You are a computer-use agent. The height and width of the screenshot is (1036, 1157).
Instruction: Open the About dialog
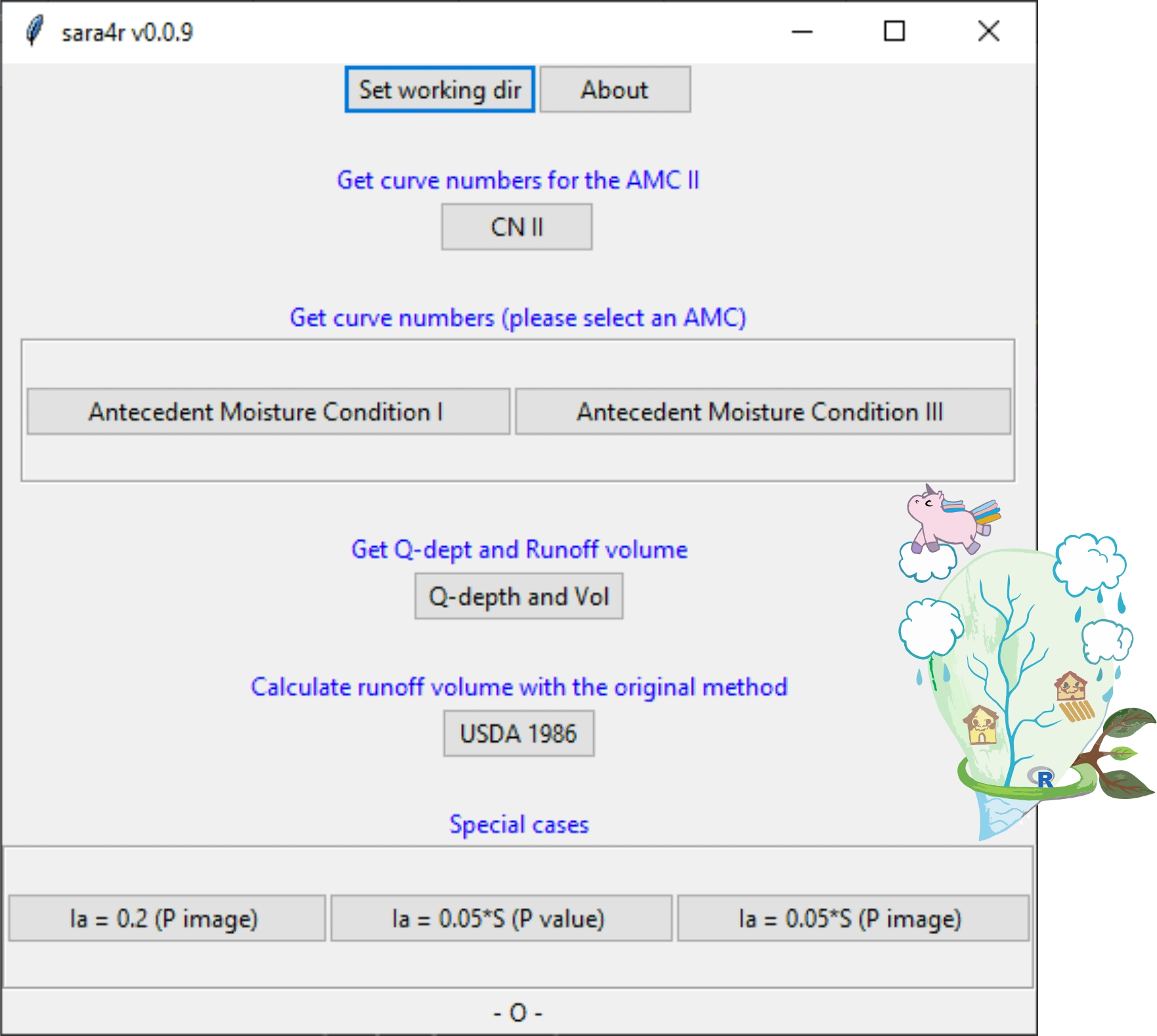[615, 90]
